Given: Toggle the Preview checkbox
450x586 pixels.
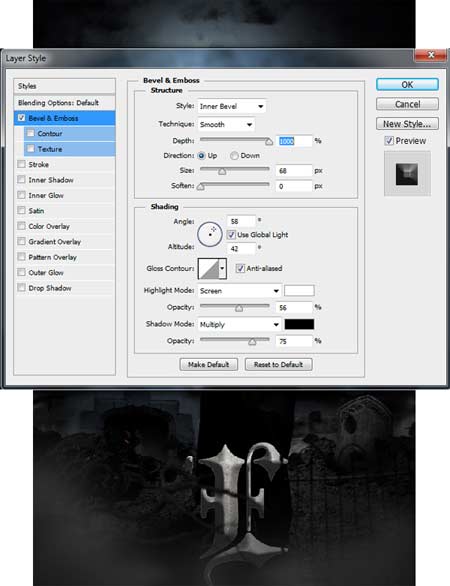Looking at the screenshot, I should coord(389,141).
